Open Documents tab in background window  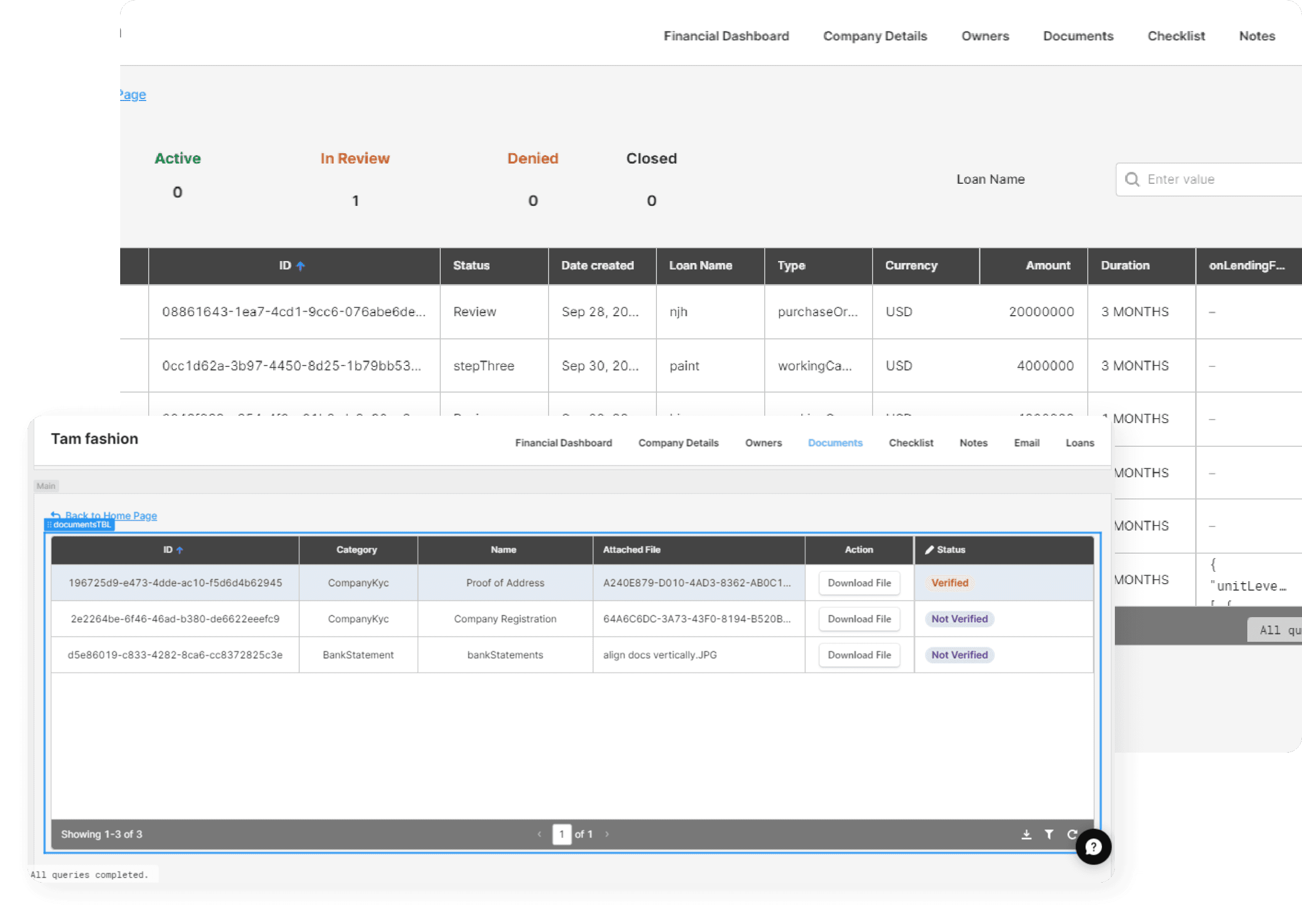[1077, 36]
